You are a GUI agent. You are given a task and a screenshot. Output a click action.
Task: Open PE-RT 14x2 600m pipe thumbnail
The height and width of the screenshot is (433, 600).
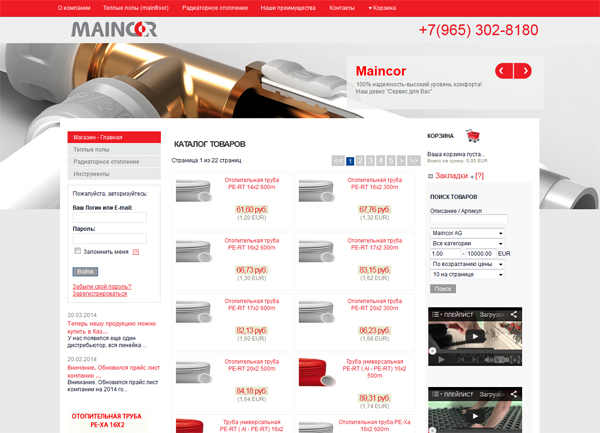coord(194,190)
